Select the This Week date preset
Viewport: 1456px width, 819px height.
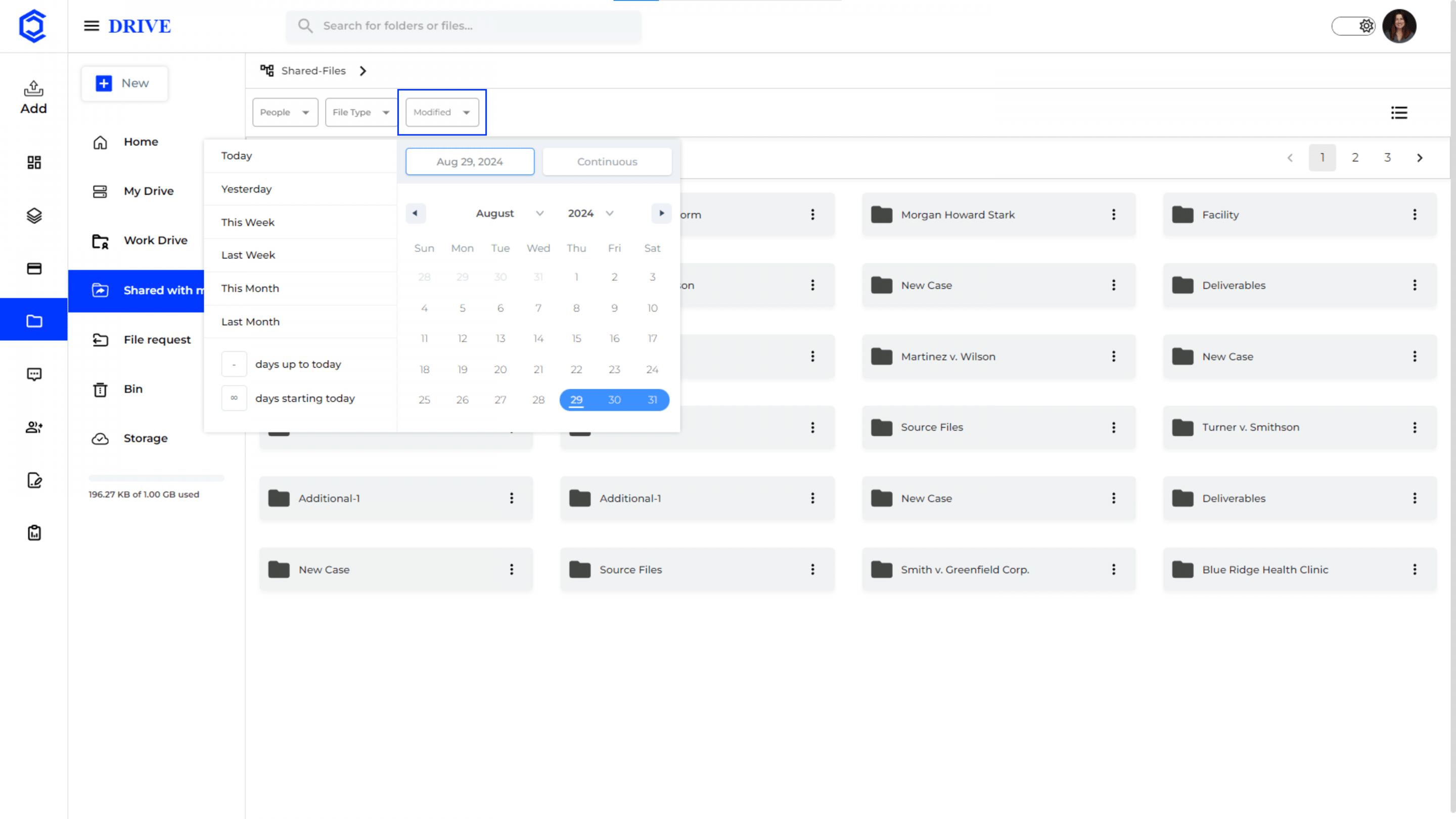pyautogui.click(x=300, y=222)
